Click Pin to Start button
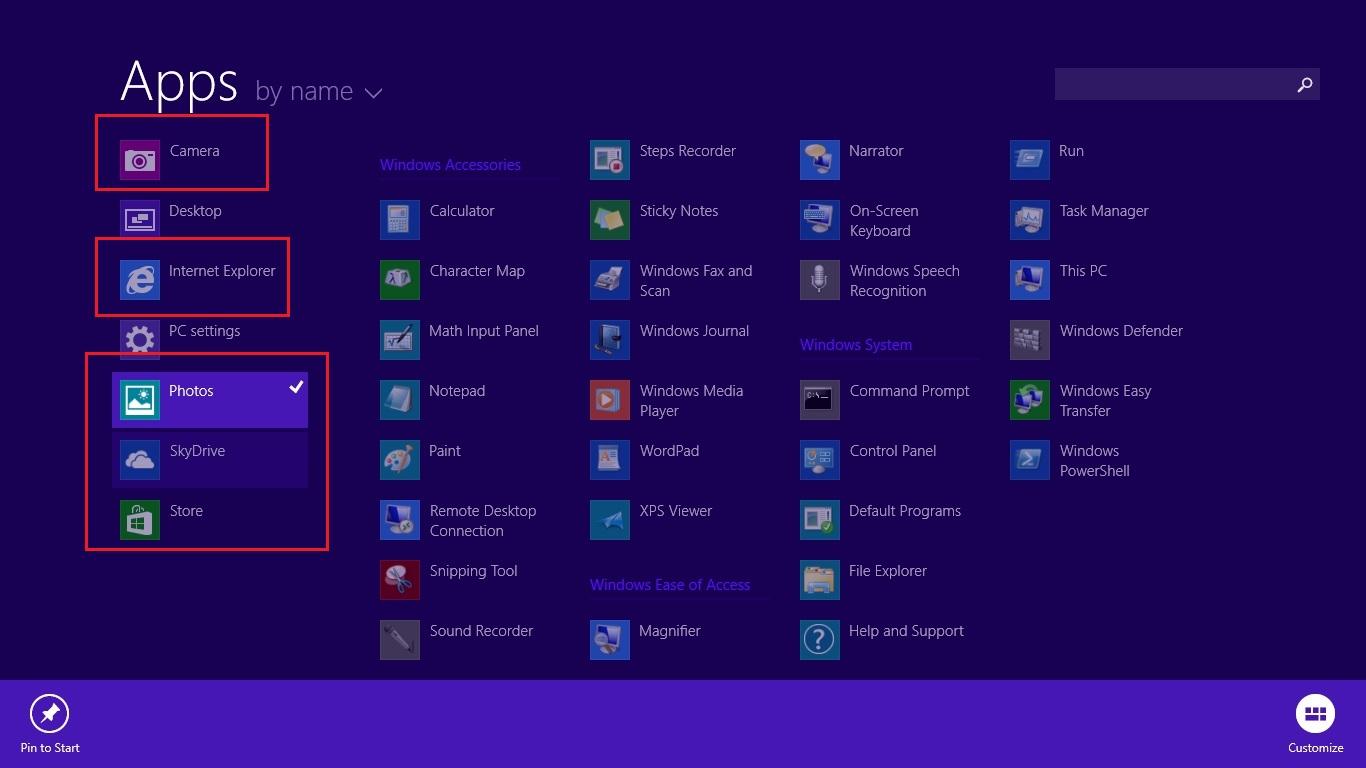Screen dimensions: 1366x768 [50, 724]
